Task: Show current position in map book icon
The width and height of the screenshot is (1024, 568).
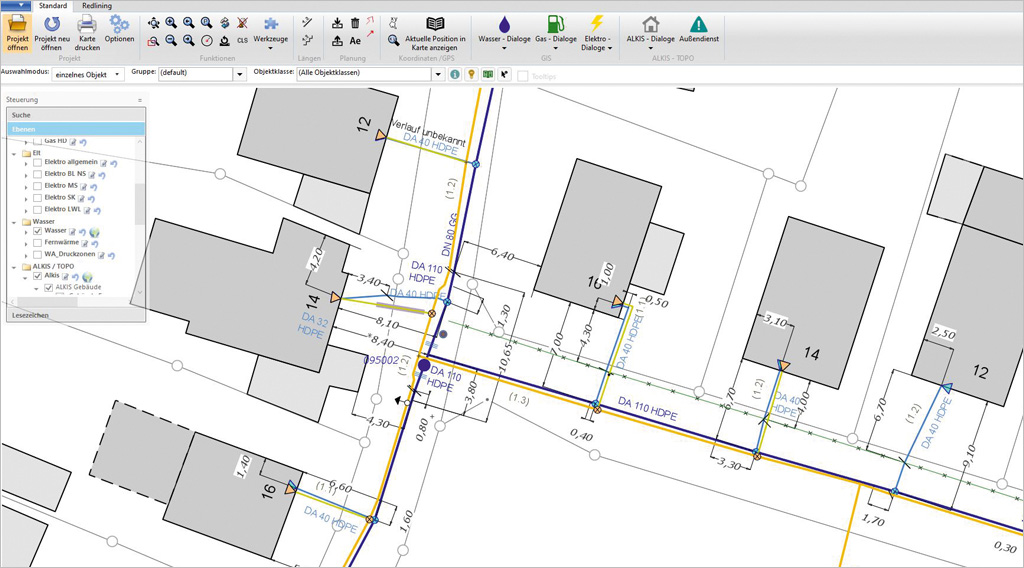Action: pos(435,24)
